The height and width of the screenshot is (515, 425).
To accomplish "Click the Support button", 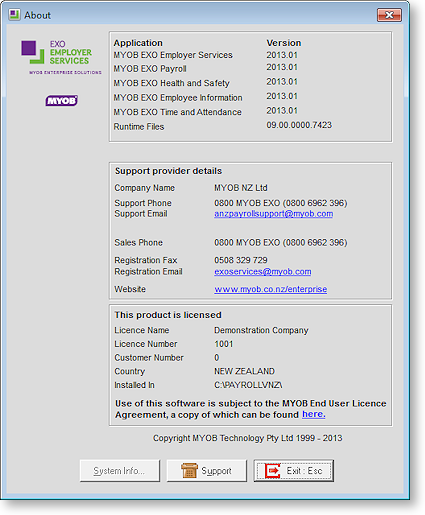I will point(207,470).
